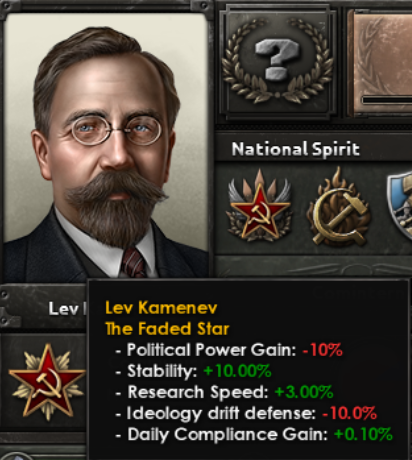Click the Lev Kamenev tooltip title
Viewport: 412px width, 460px height.
(x=161, y=307)
